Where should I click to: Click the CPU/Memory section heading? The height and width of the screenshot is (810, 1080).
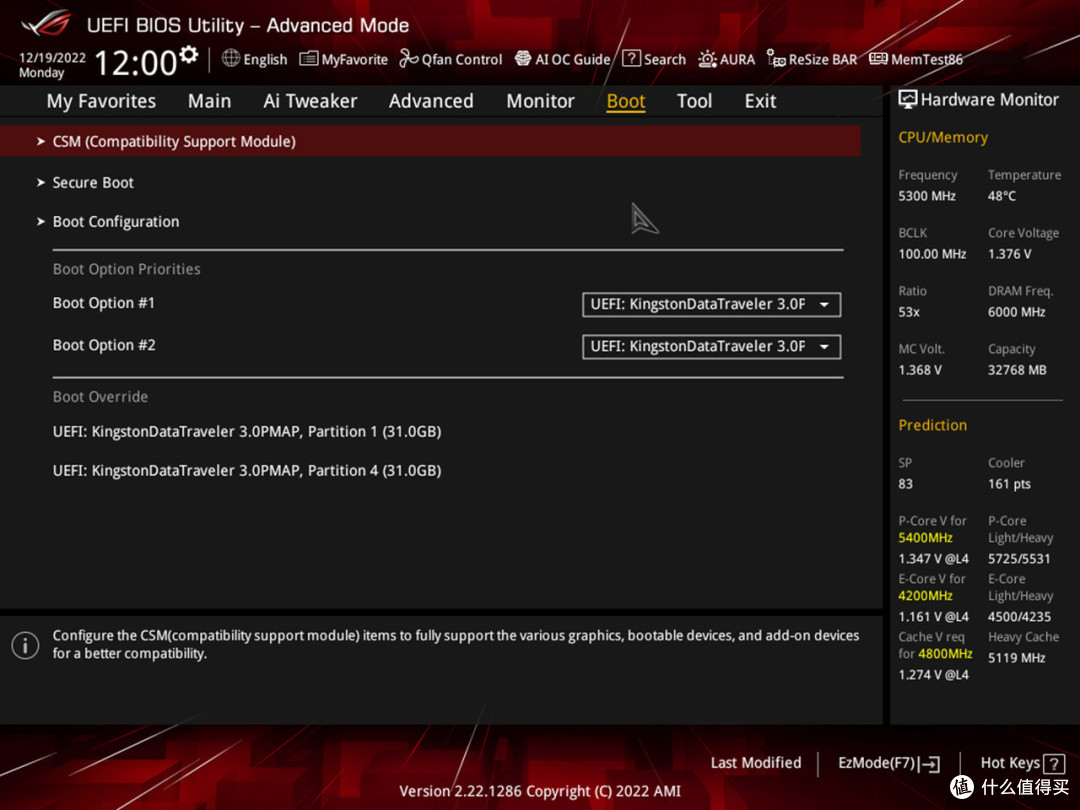click(x=943, y=138)
